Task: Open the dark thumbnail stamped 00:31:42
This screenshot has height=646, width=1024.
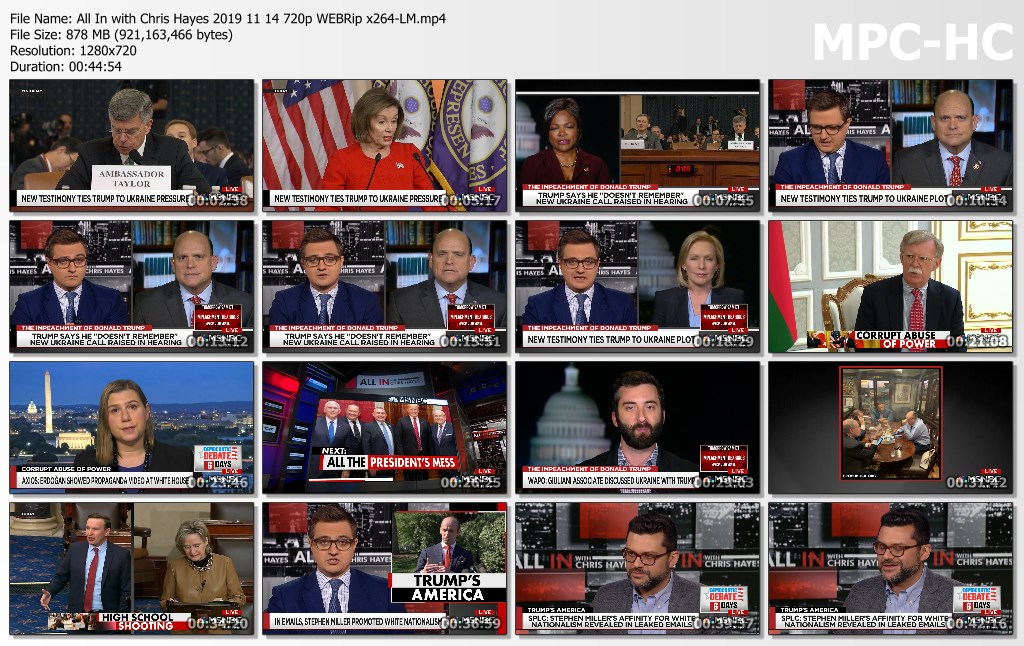Action: tap(891, 427)
